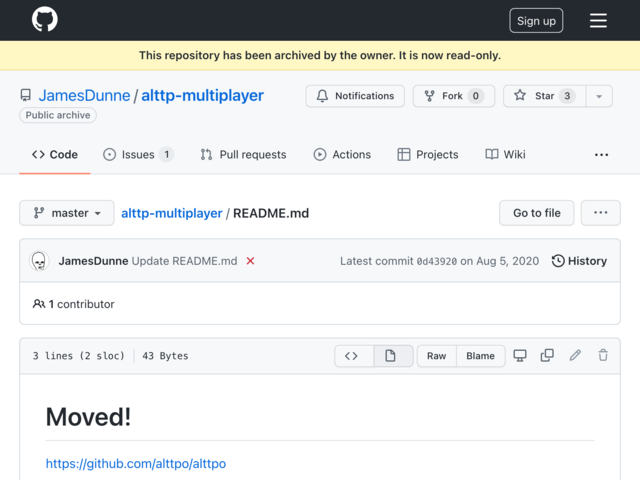The height and width of the screenshot is (480, 640).
Task: Click the repository book icon beside JamesDunne
Action: click(x=26, y=96)
